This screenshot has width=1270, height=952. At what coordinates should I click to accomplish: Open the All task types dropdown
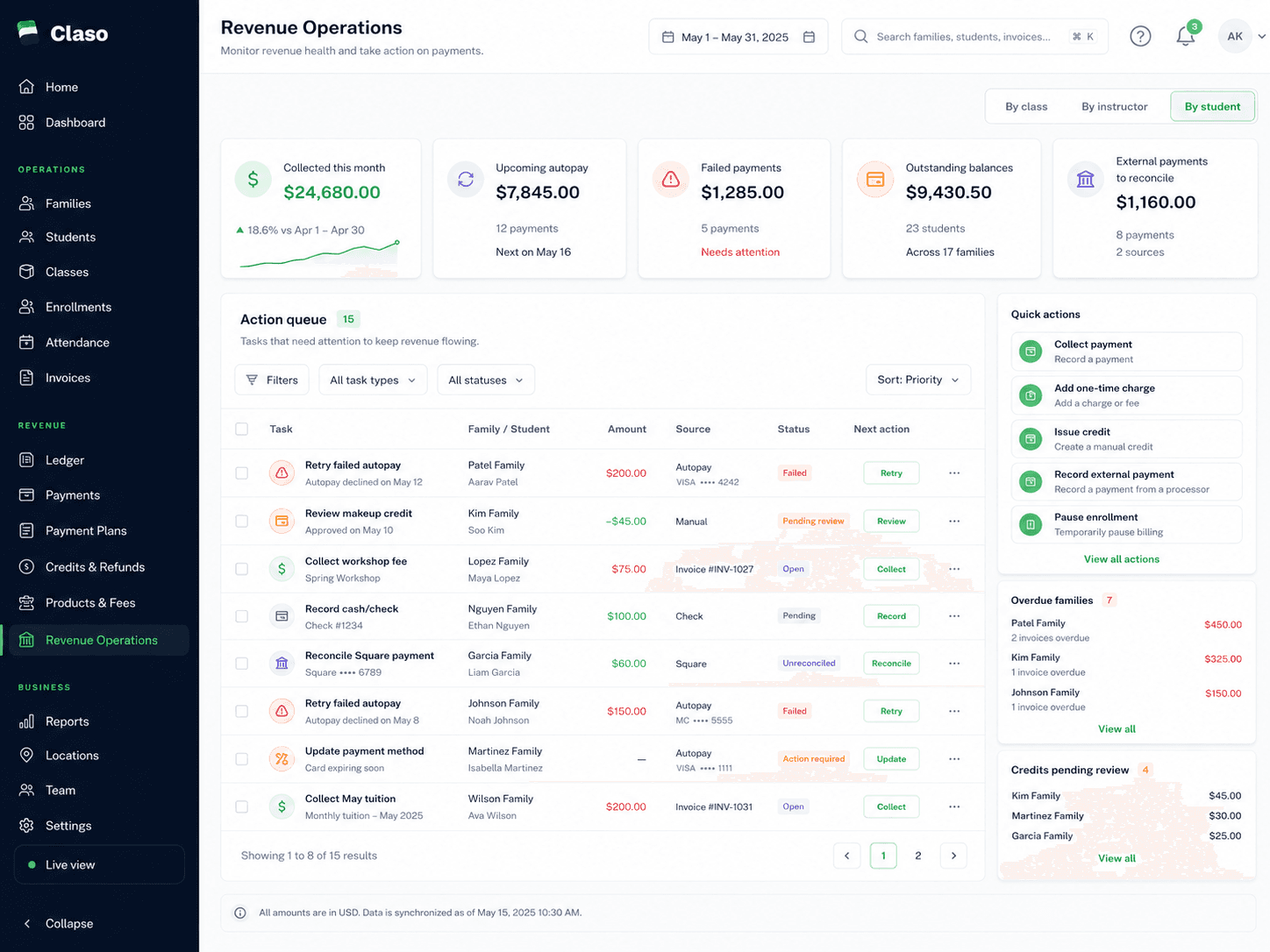pos(373,380)
